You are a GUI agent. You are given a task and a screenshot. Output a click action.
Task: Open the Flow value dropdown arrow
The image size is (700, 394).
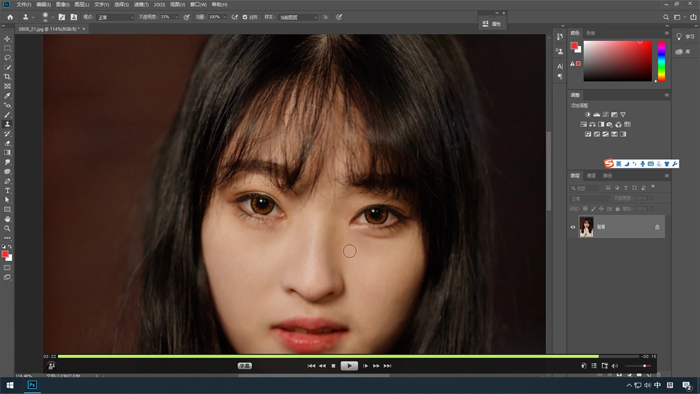tap(225, 17)
